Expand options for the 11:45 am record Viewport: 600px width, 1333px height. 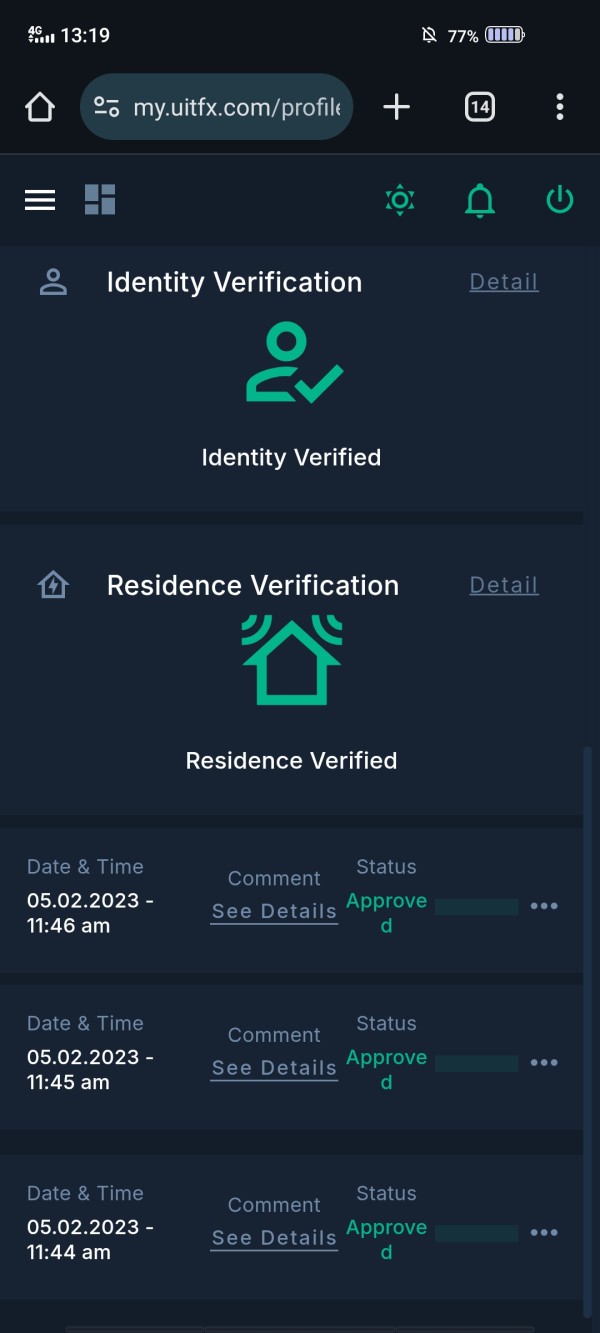tap(544, 1062)
